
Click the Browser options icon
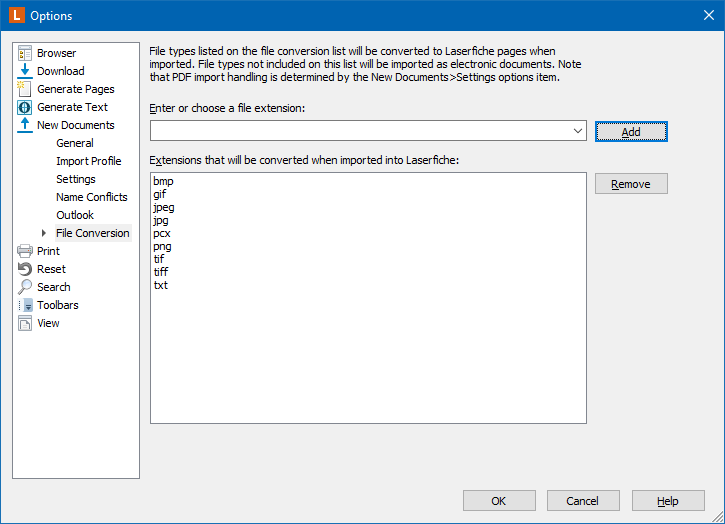pyautogui.click(x=25, y=53)
